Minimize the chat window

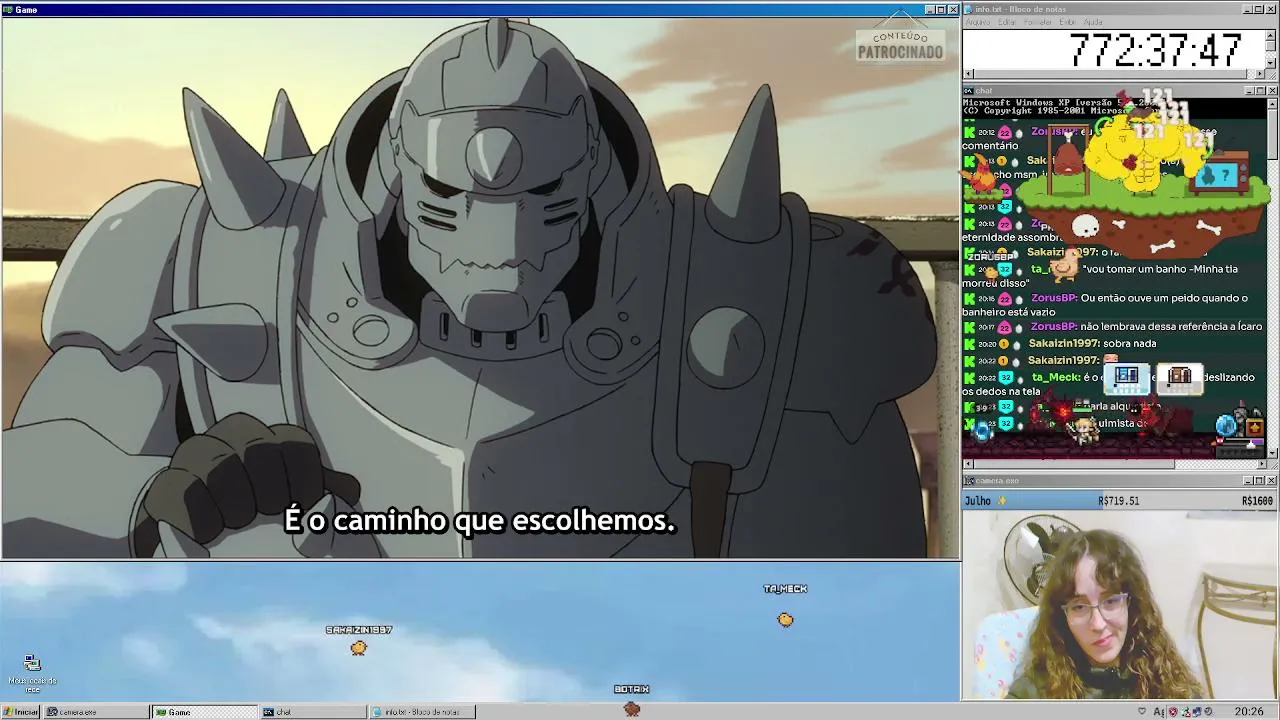(1250, 91)
